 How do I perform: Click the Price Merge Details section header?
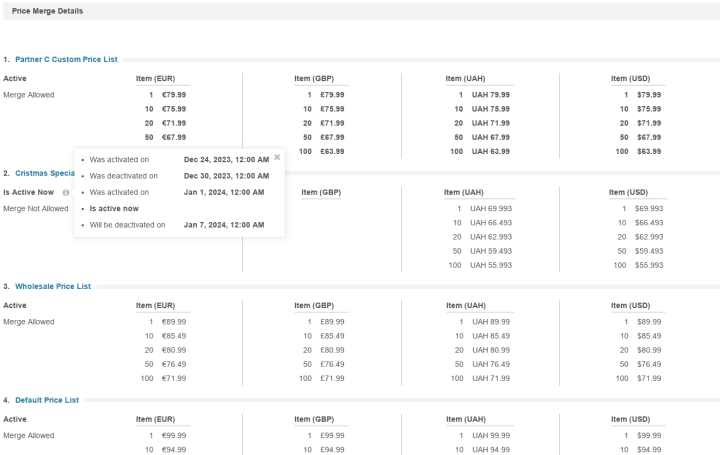47,11
